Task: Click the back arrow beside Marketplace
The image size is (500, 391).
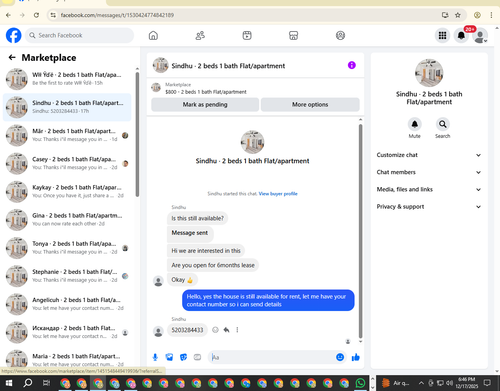Action: (12, 58)
